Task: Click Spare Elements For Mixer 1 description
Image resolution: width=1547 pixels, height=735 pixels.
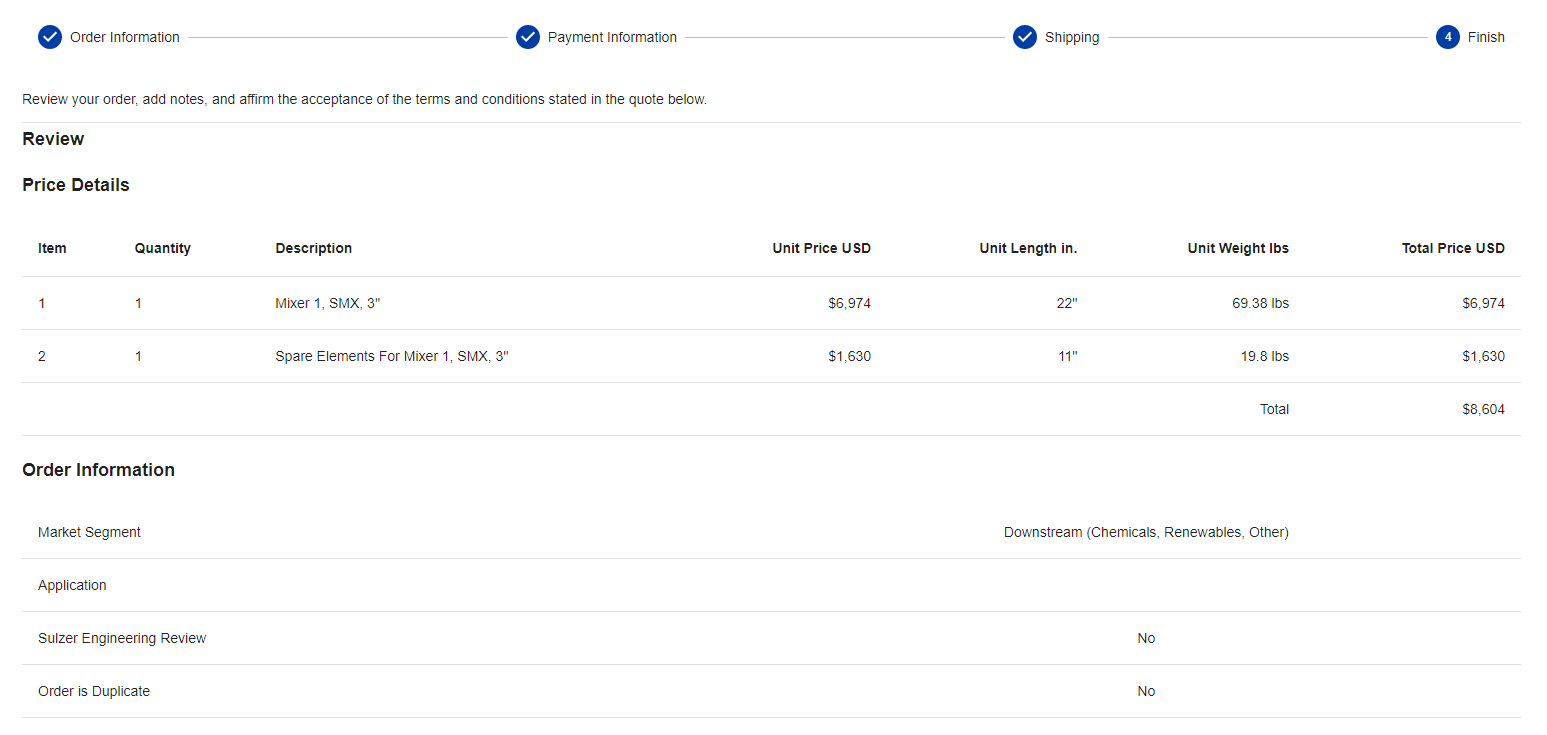Action: point(392,356)
